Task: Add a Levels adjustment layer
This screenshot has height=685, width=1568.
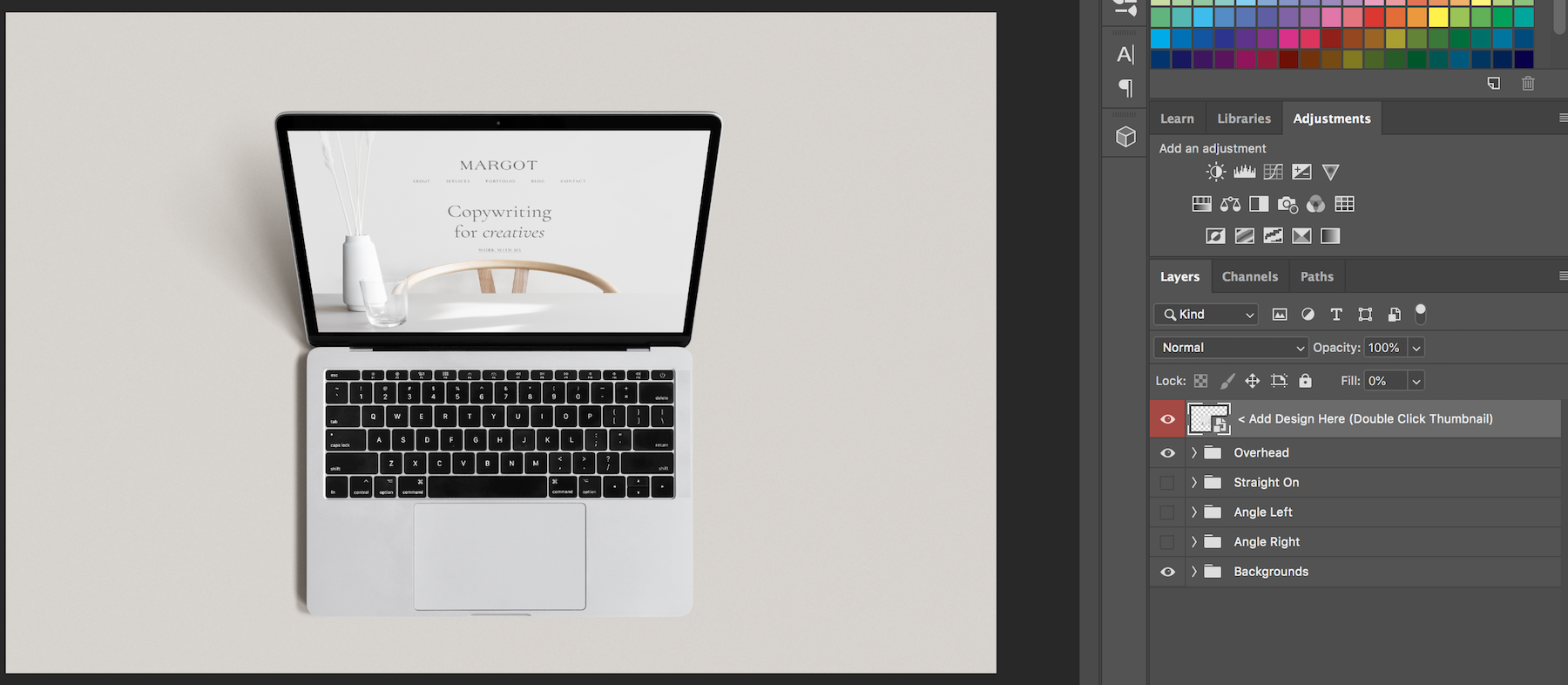Action: [x=1244, y=172]
